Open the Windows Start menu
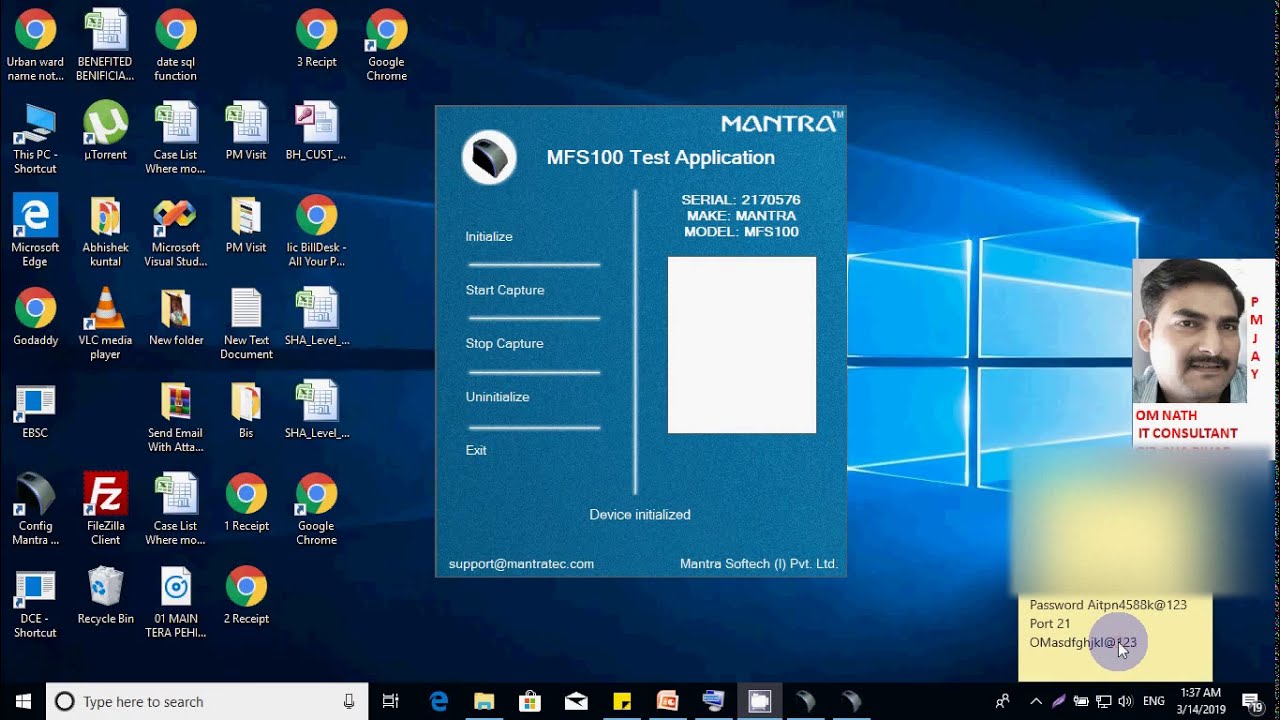Viewport: 1280px width, 720px height. click(23, 701)
